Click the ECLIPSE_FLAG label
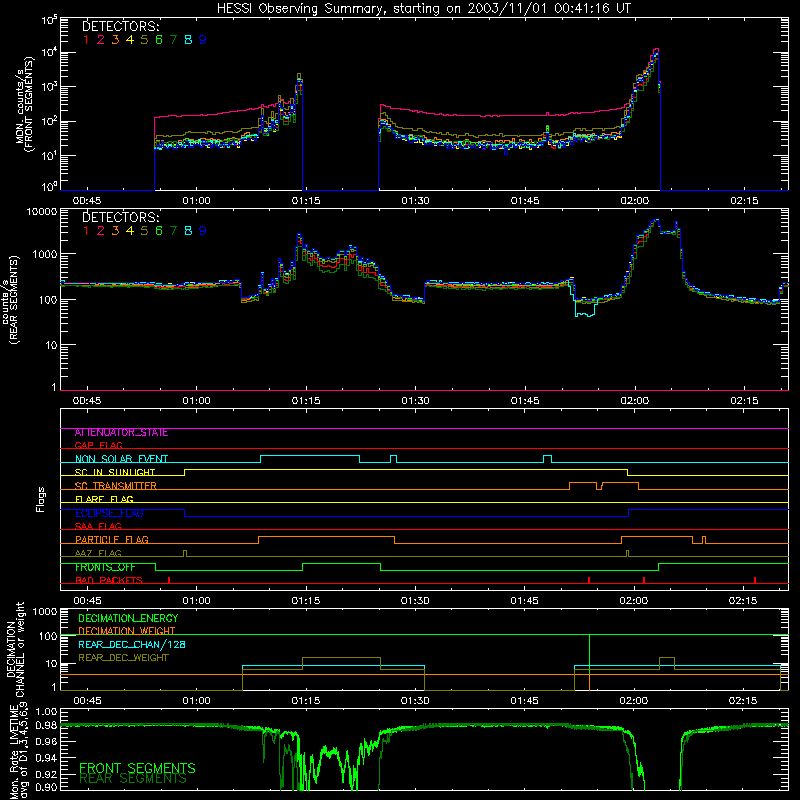The width and height of the screenshot is (800, 800). [109, 513]
